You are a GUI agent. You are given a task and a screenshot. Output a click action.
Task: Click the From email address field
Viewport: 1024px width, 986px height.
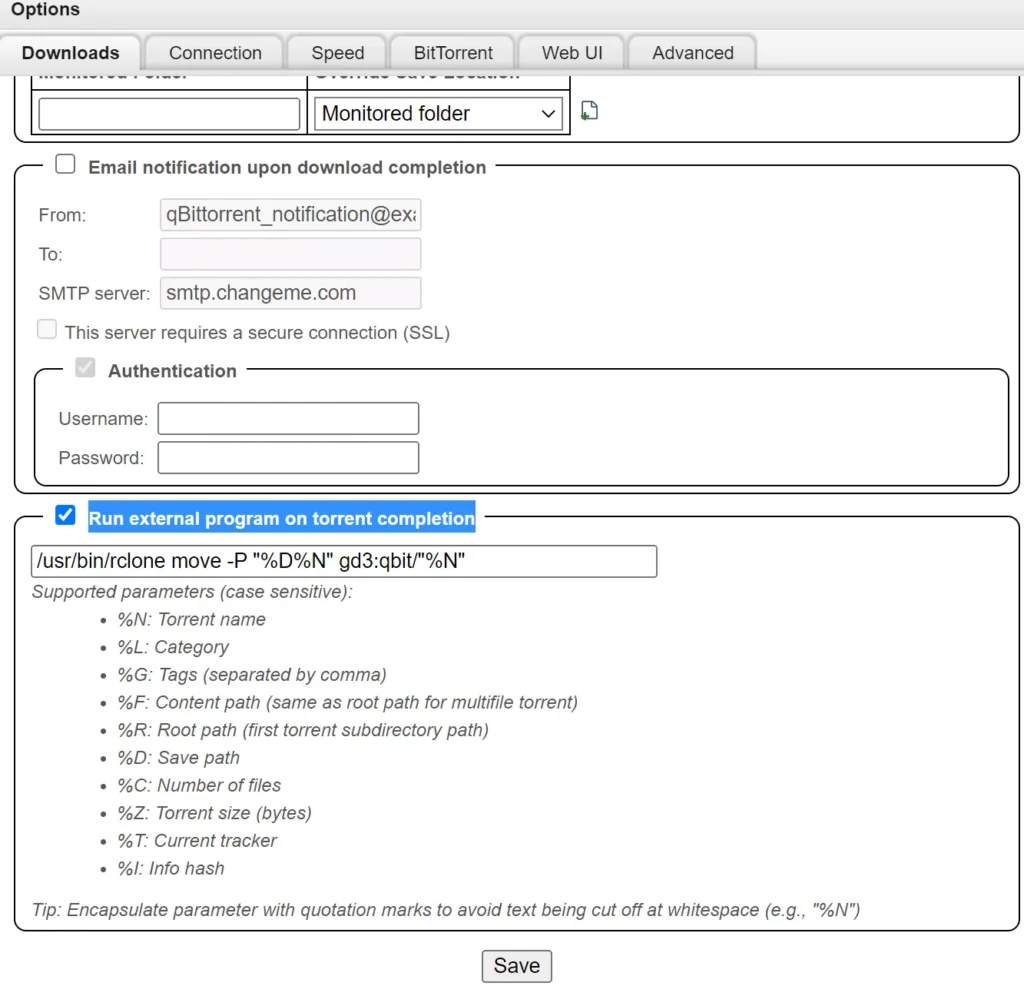click(x=290, y=214)
